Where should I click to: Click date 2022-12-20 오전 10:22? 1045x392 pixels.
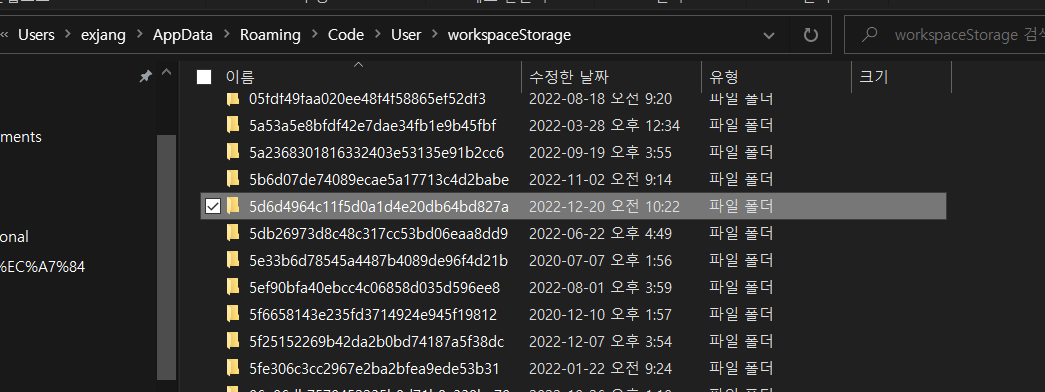604,207
